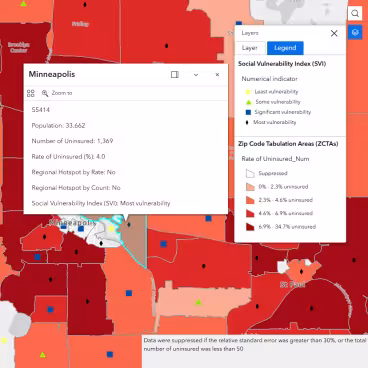Screen dimensions: 368x368
Task: Click the 4.6% - 6.9% uninsured swatch
Action: [250, 213]
